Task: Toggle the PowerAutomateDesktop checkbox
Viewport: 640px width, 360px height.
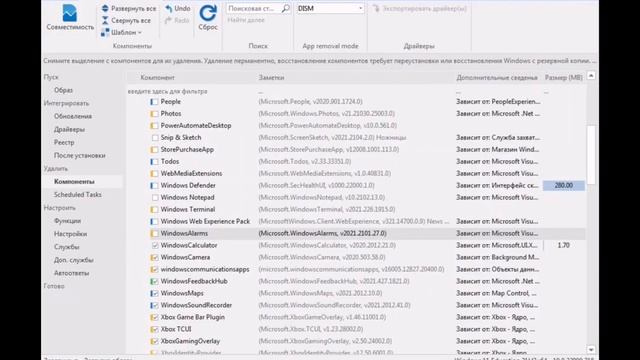Action: [154, 126]
